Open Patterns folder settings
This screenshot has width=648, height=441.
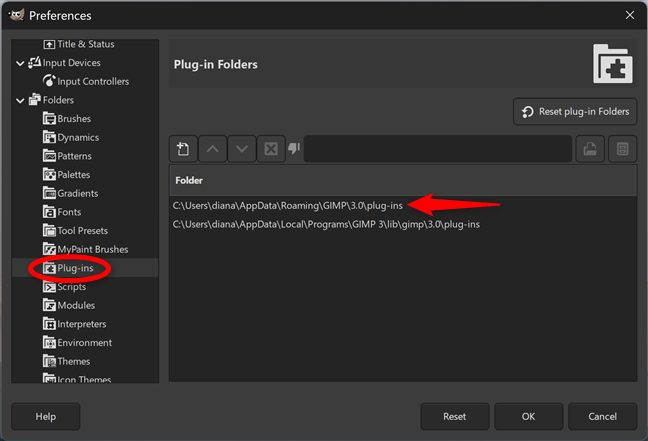tap(67, 156)
